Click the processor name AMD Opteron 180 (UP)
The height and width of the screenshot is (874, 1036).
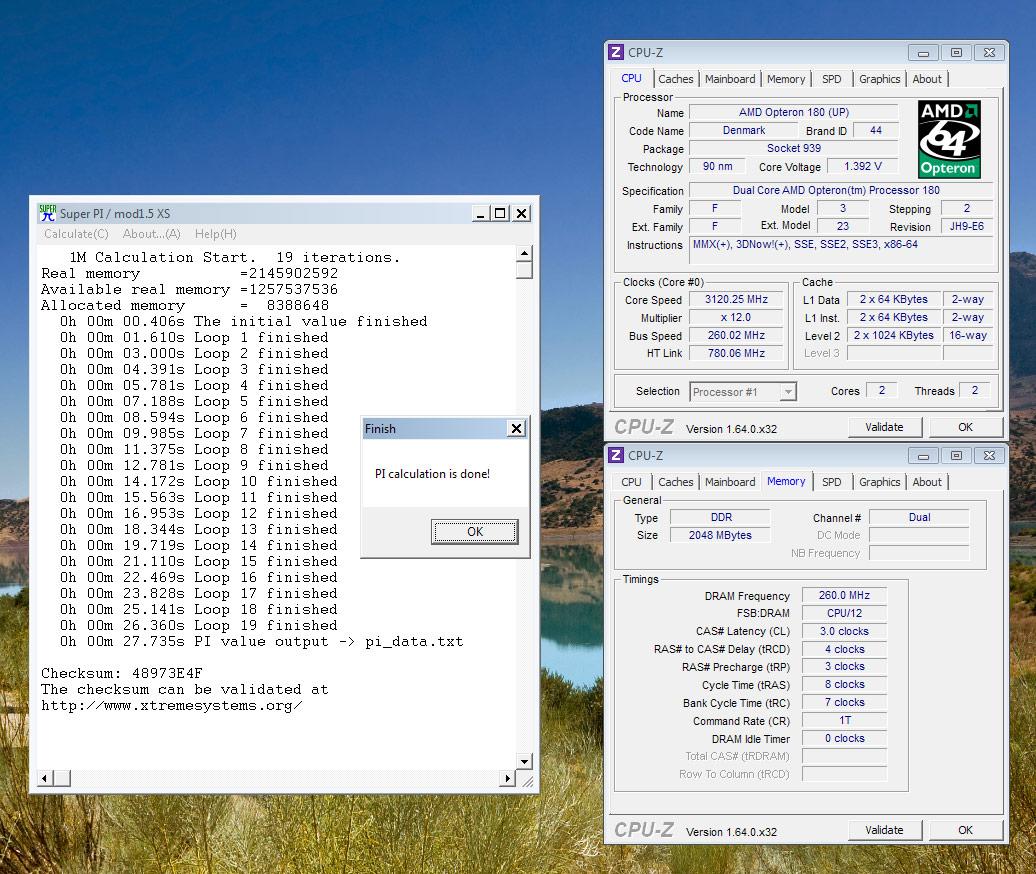[x=794, y=112]
